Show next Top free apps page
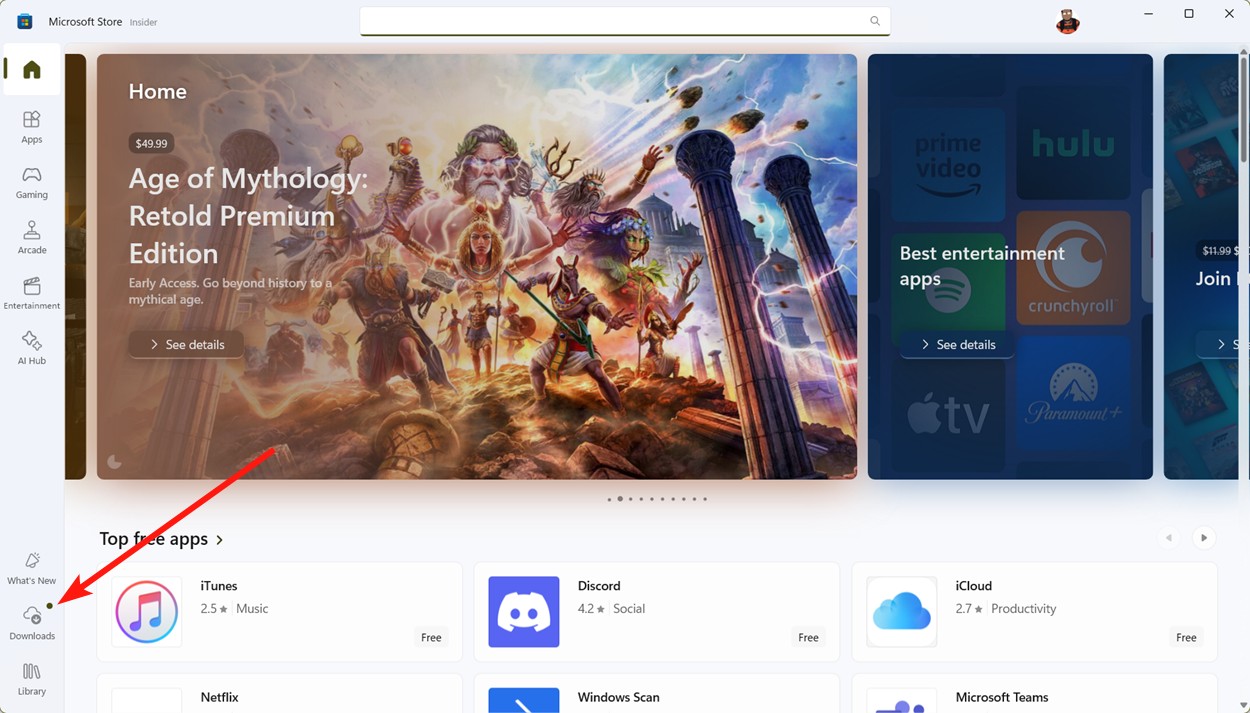The width and height of the screenshot is (1250, 713). click(x=1204, y=538)
